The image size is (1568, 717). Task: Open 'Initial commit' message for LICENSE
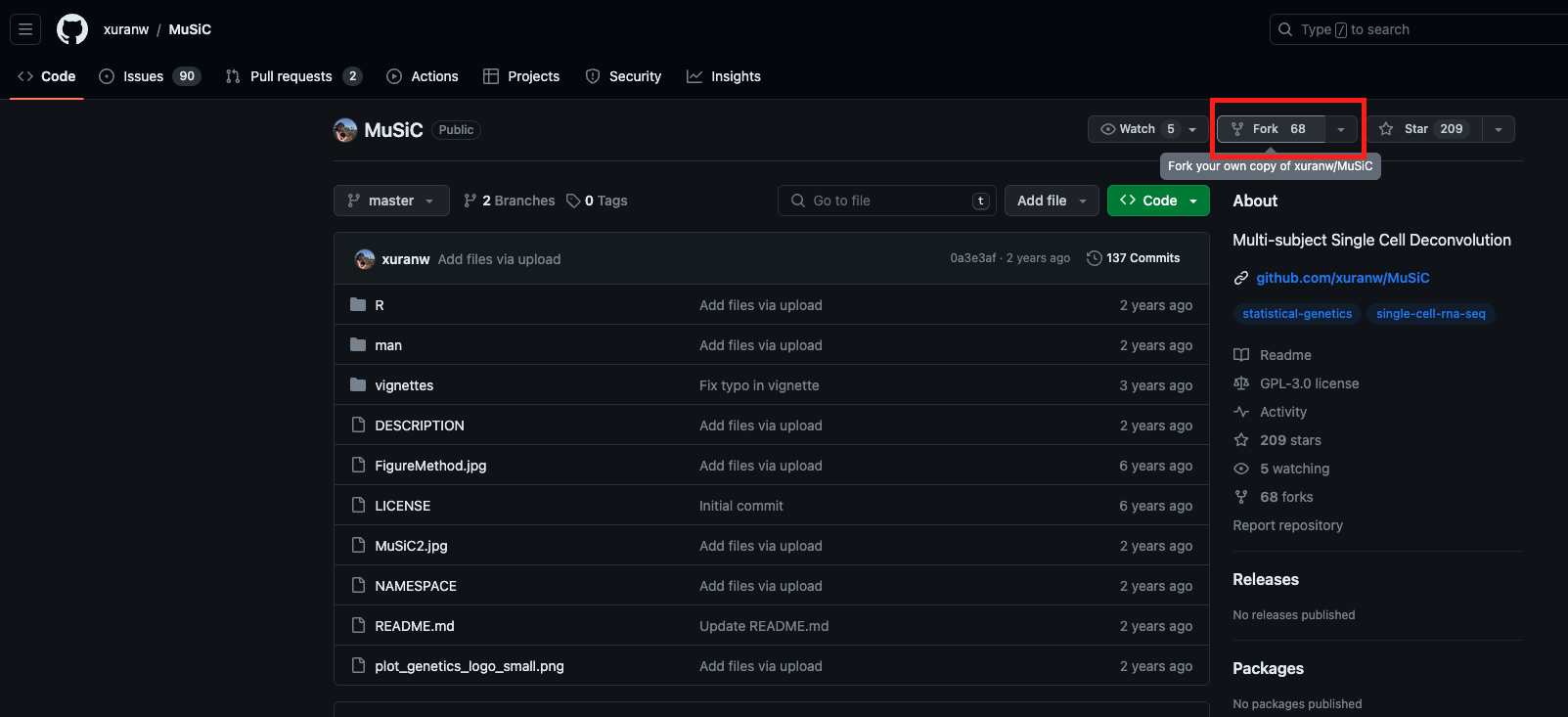pos(741,506)
